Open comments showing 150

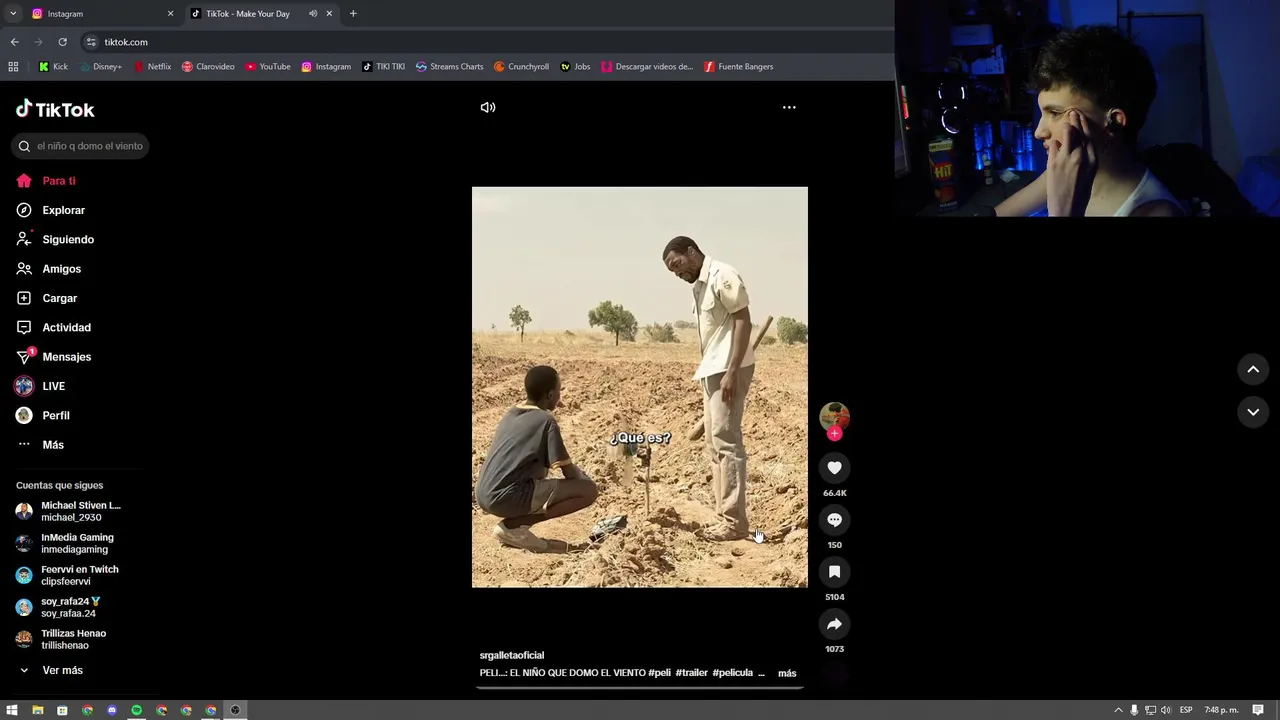pyautogui.click(x=834, y=520)
